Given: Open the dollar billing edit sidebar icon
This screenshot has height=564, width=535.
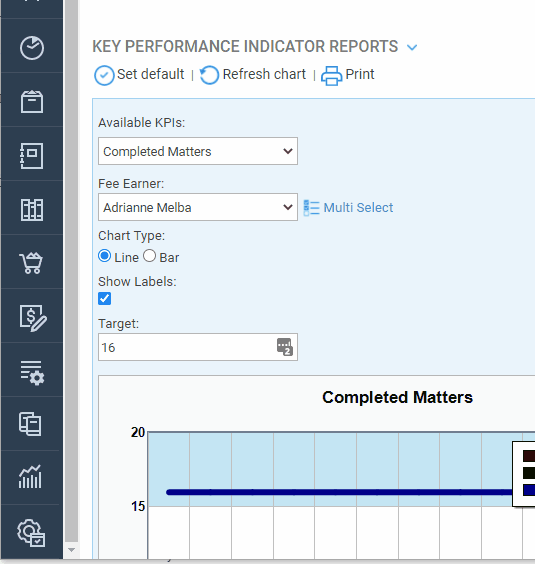Looking at the screenshot, I should [32, 318].
